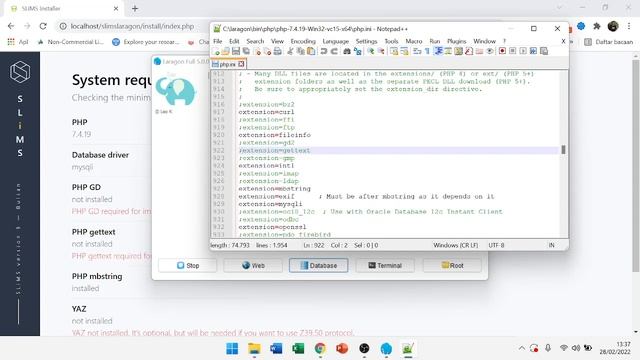Screen dimensions: 640x360
Task: Open the UTF-8 encoding selector in status bar
Action: pyautogui.click(x=496, y=245)
